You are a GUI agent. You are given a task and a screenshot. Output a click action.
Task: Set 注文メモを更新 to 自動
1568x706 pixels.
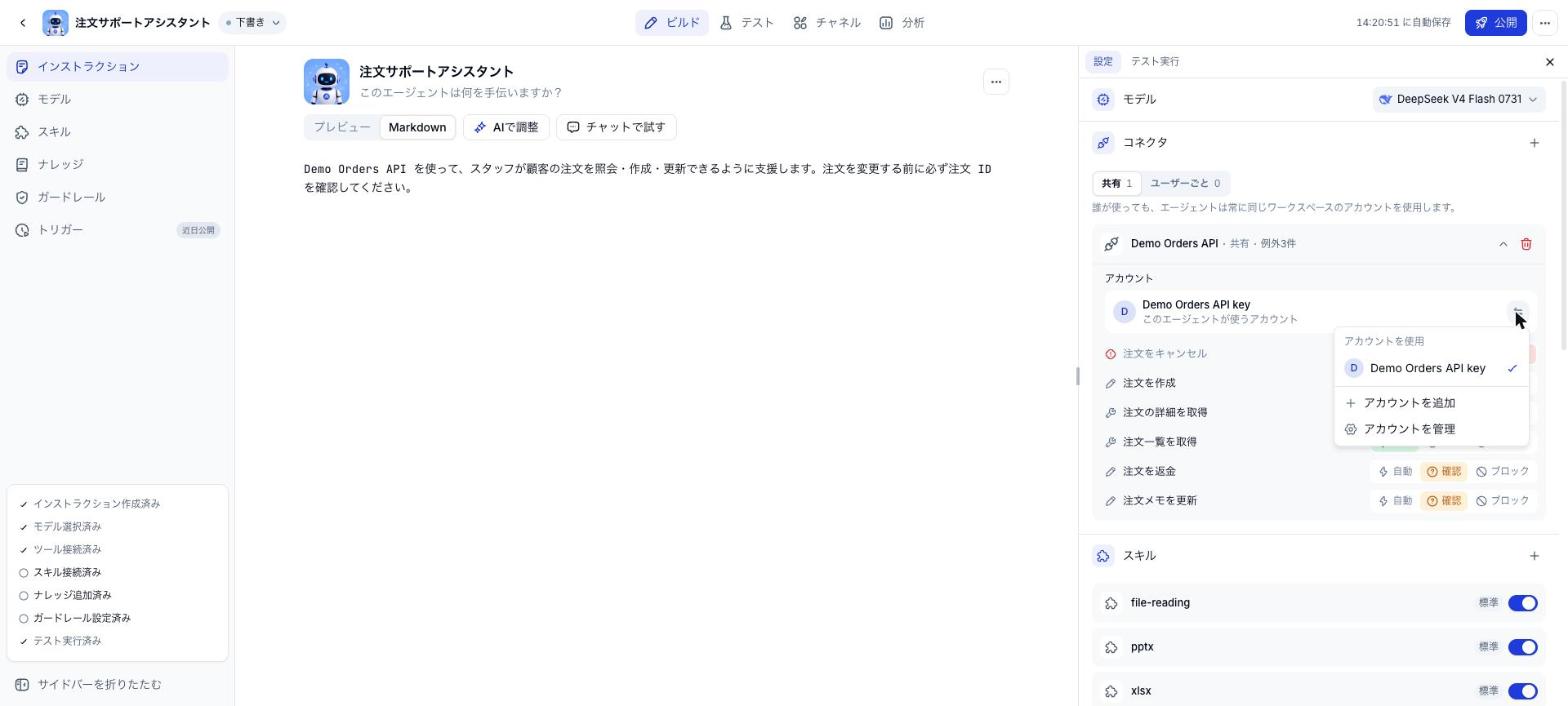[x=1395, y=501]
